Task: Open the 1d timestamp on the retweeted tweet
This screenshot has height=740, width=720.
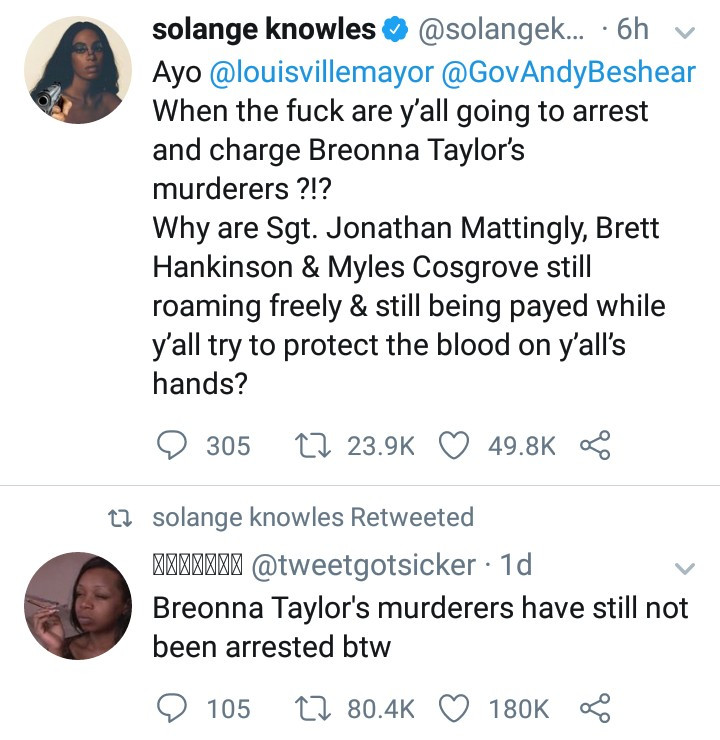Action: (x=516, y=564)
